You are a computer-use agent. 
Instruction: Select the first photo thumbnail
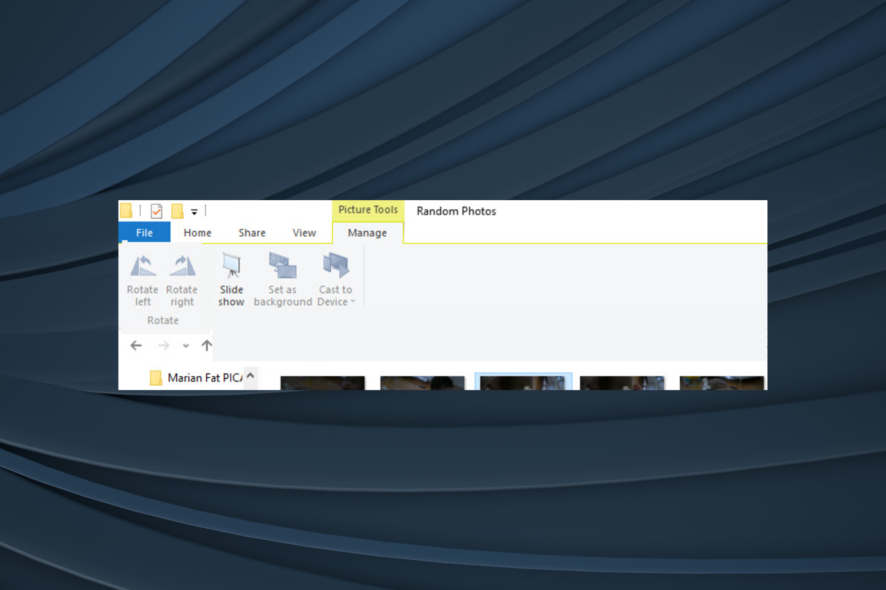point(323,383)
